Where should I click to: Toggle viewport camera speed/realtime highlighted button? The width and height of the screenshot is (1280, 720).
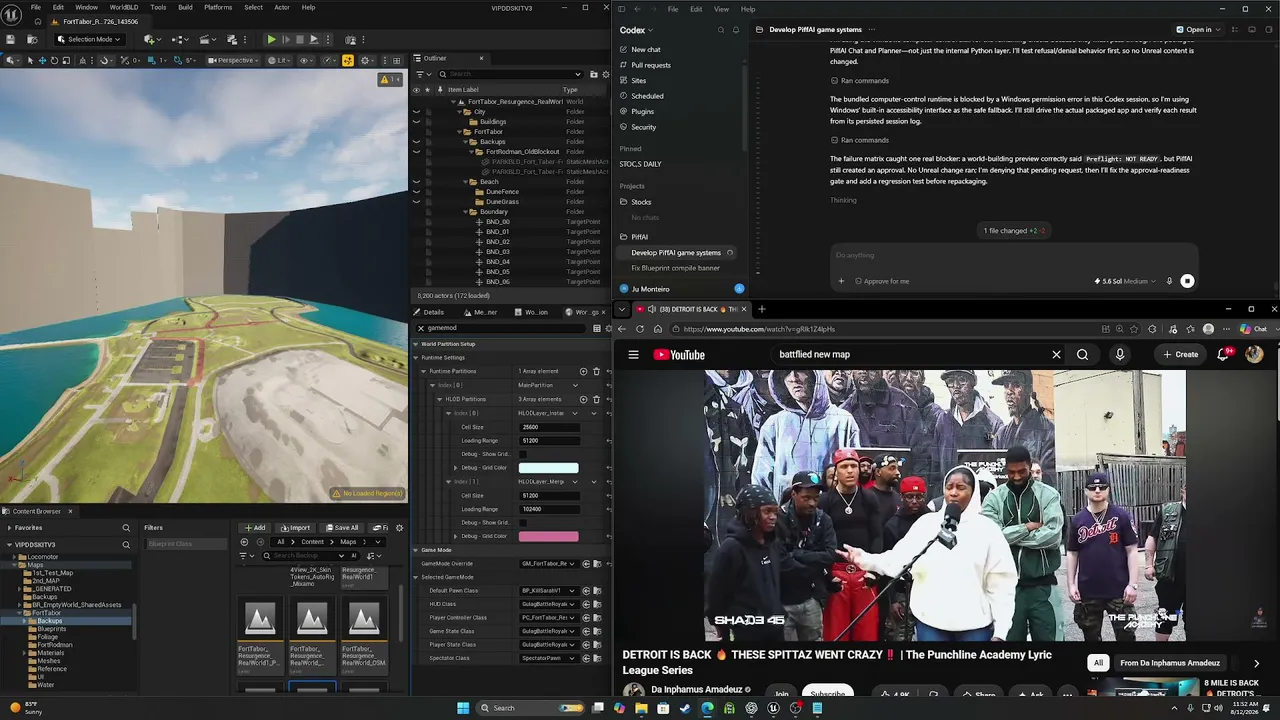coord(347,60)
